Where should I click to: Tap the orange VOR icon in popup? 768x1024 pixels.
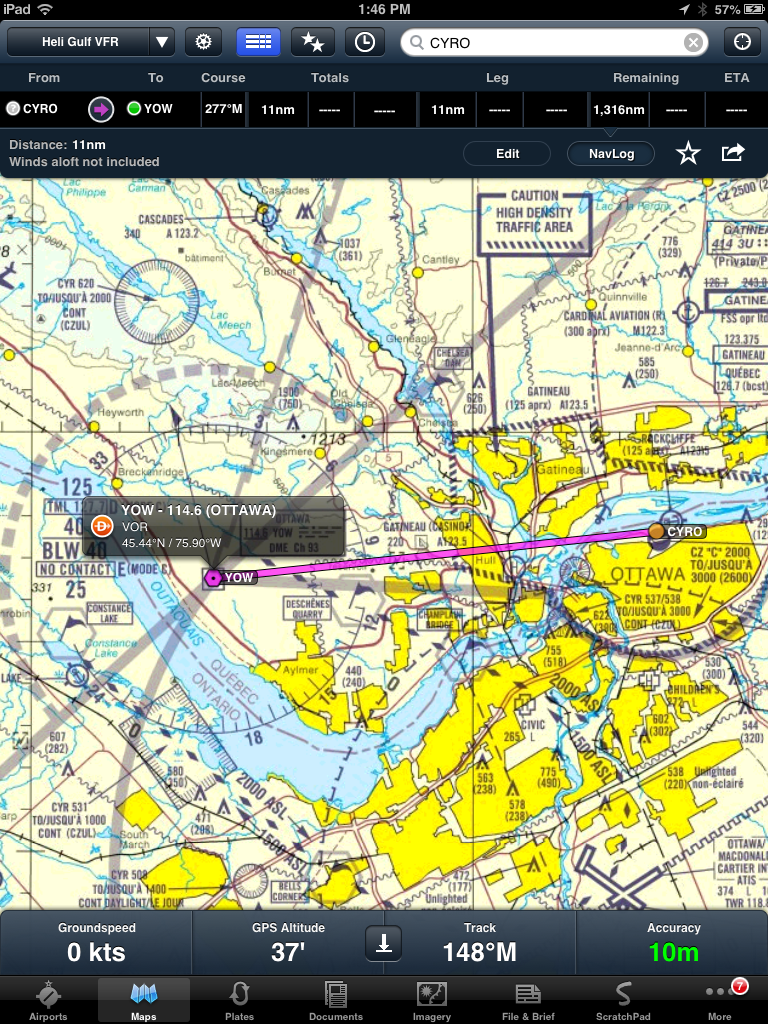(102, 526)
